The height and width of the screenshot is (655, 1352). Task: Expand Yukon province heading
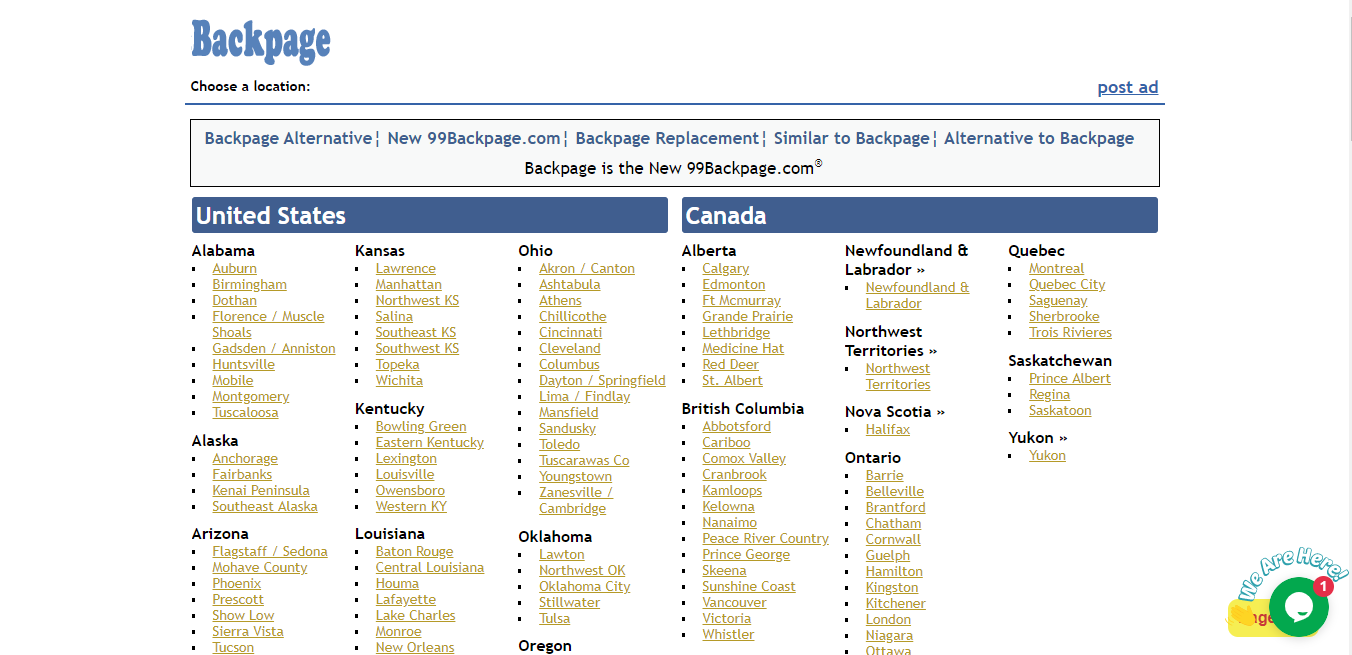(x=1038, y=438)
